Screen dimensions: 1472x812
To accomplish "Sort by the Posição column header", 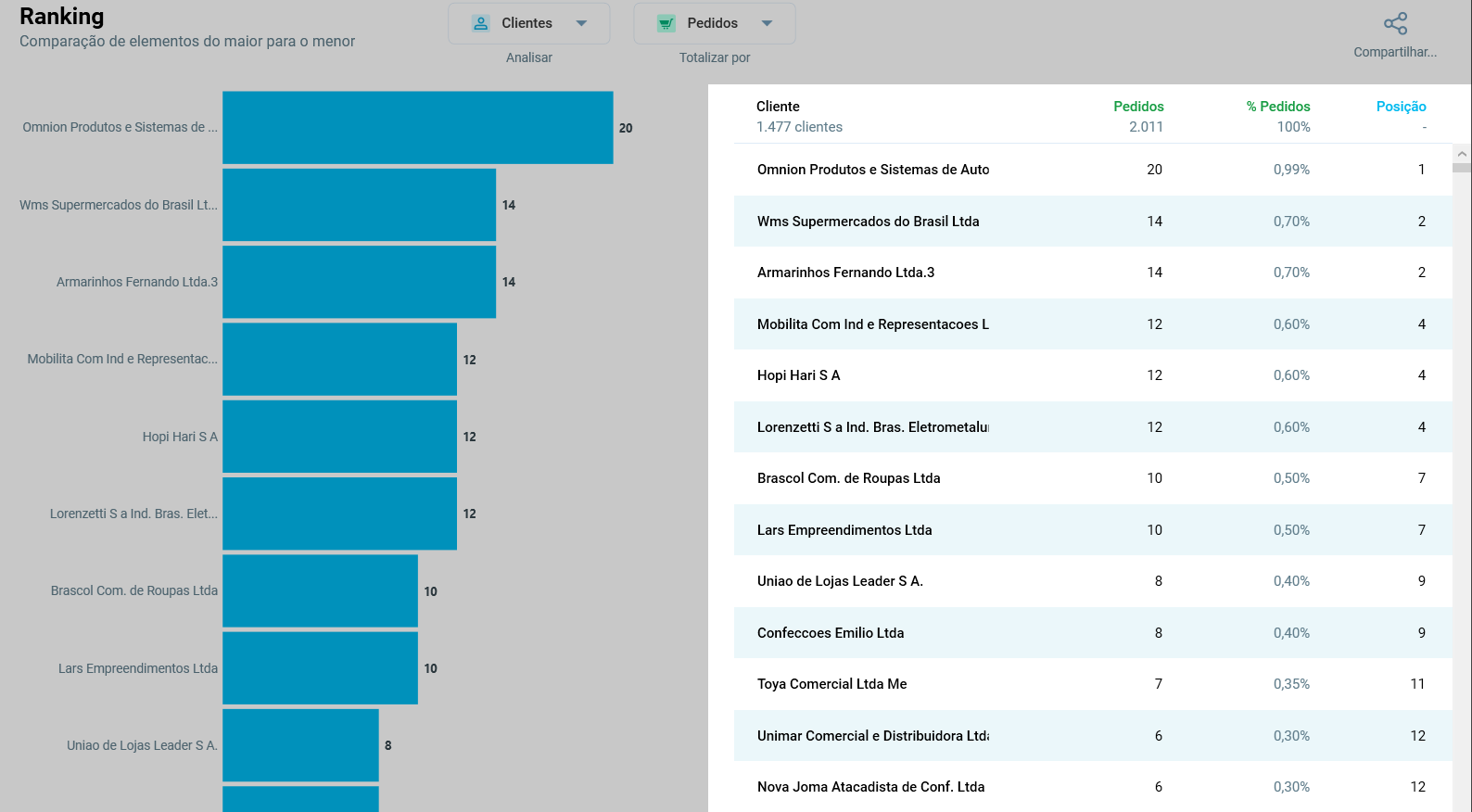I will [1401, 107].
